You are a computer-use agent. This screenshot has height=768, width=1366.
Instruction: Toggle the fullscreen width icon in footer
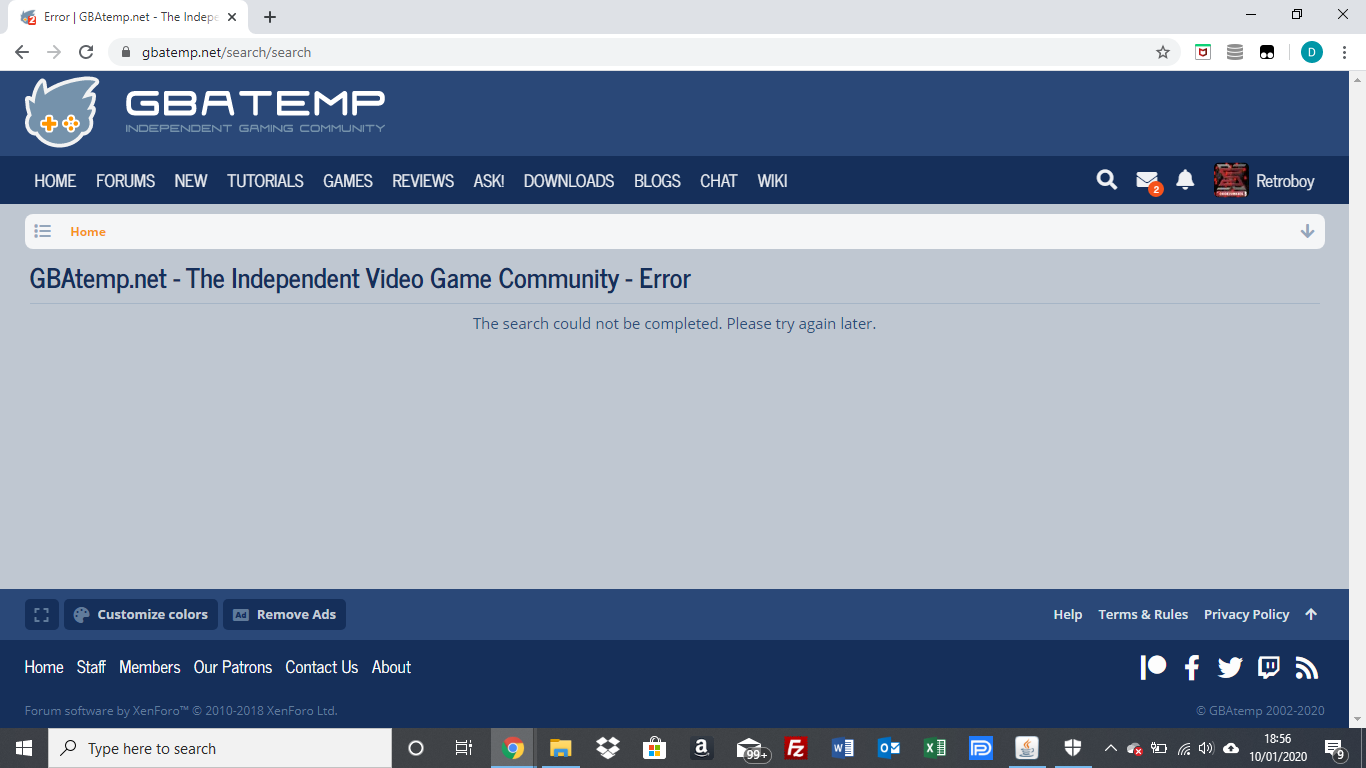point(42,614)
